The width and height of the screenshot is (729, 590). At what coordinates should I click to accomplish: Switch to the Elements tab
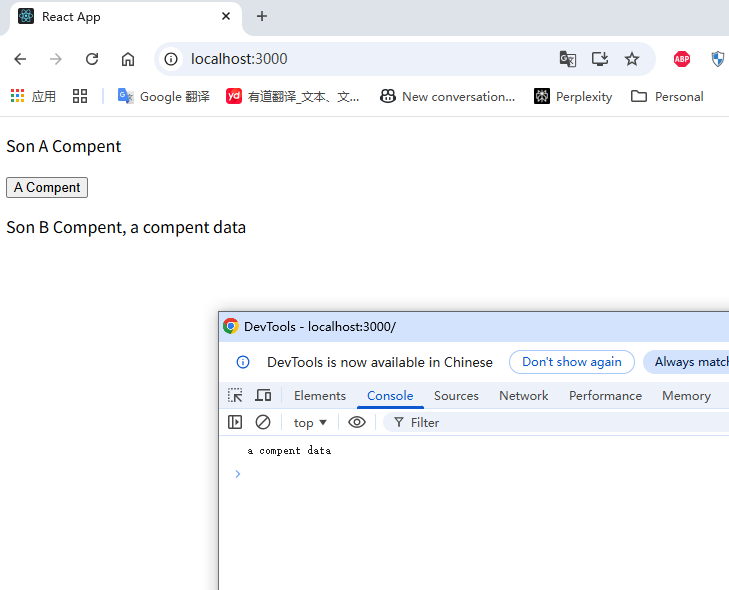point(319,396)
